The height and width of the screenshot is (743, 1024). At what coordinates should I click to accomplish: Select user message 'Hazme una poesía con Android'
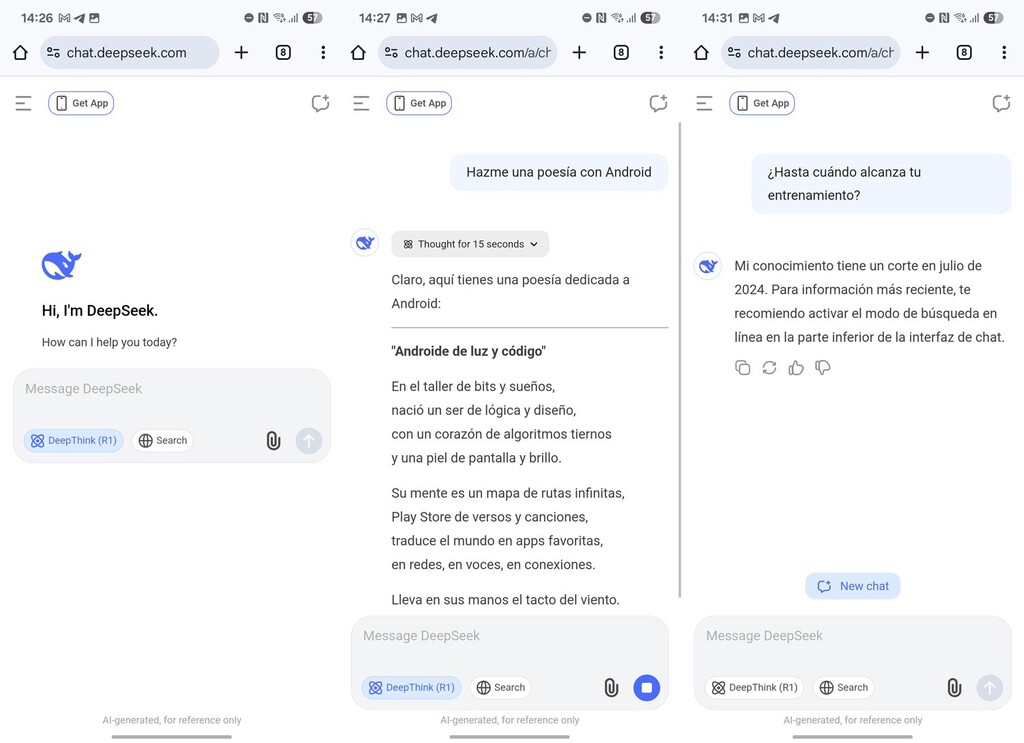point(559,172)
